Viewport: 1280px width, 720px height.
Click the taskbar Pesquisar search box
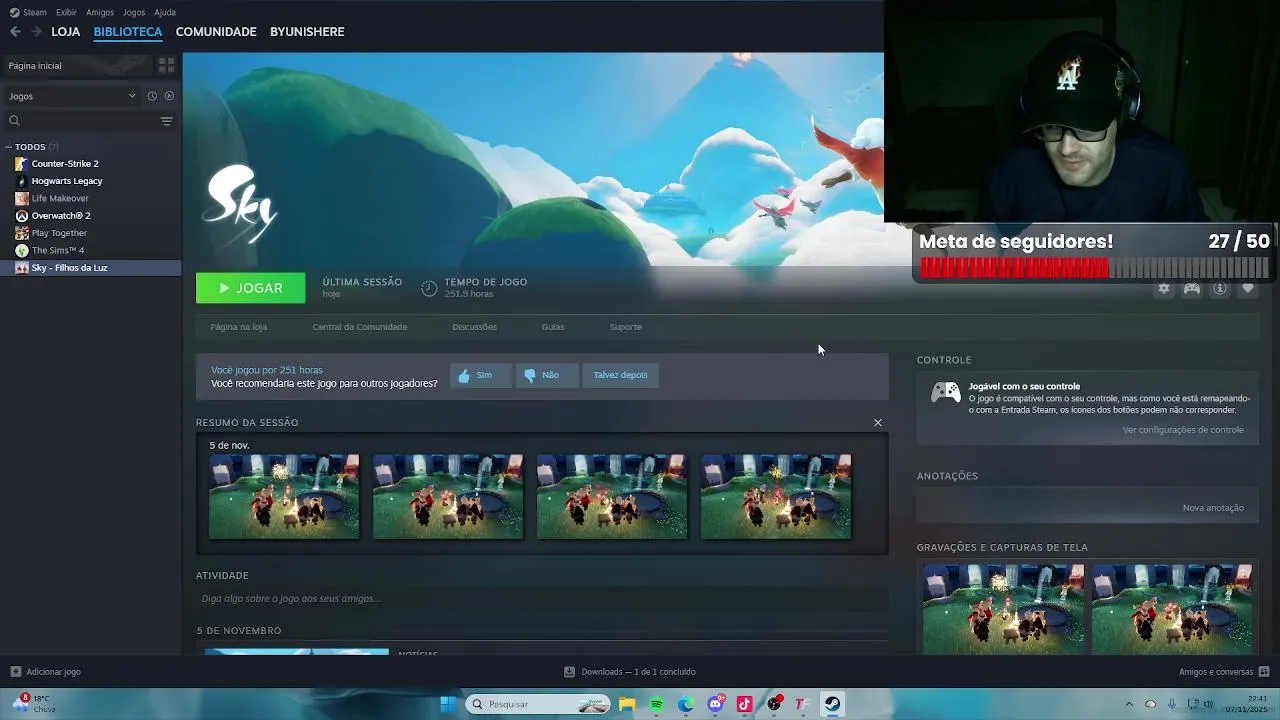click(537, 704)
